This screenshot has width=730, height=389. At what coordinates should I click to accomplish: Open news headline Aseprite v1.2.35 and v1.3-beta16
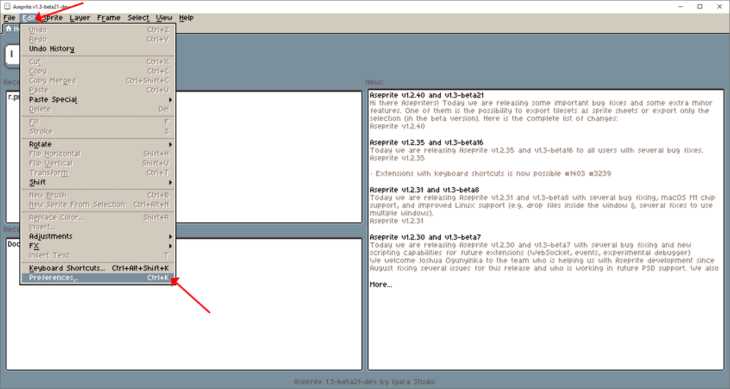426,142
